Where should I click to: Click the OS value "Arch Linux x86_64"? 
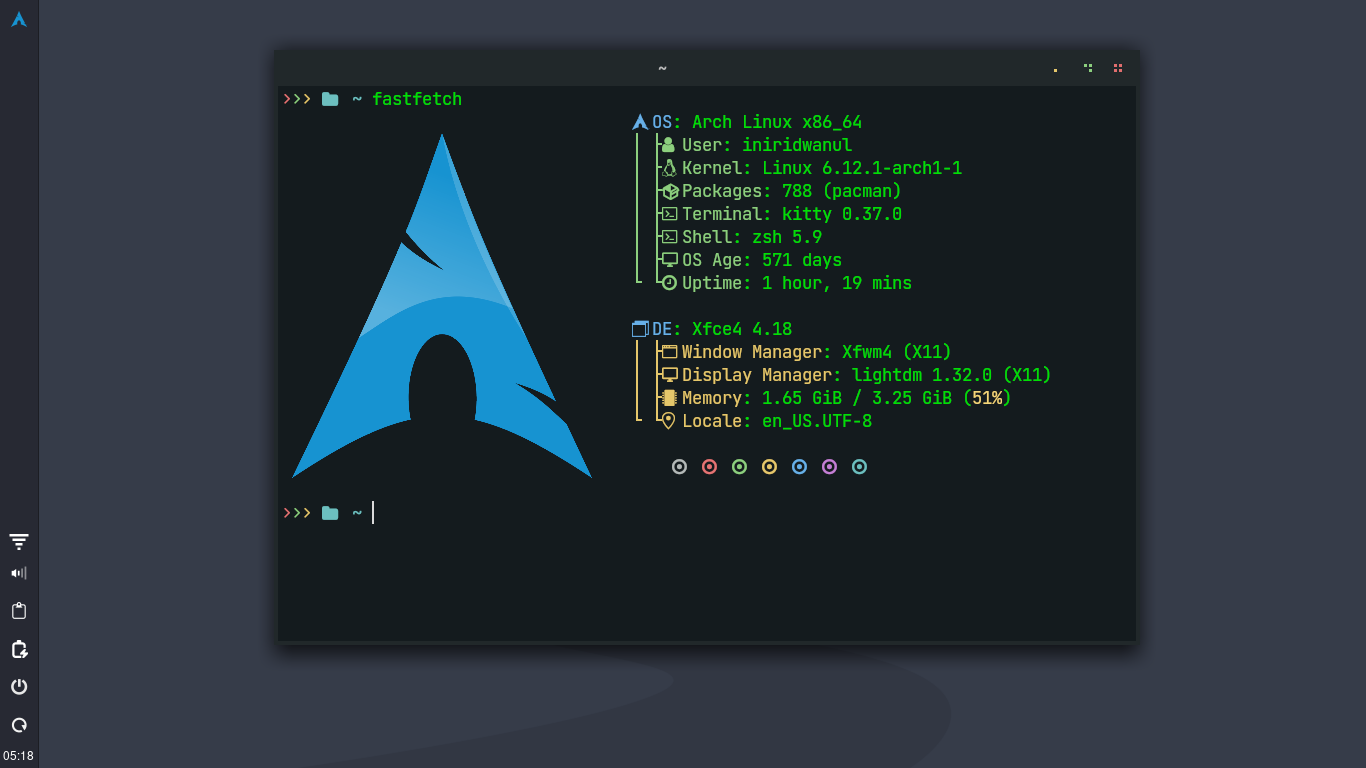(x=777, y=122)
